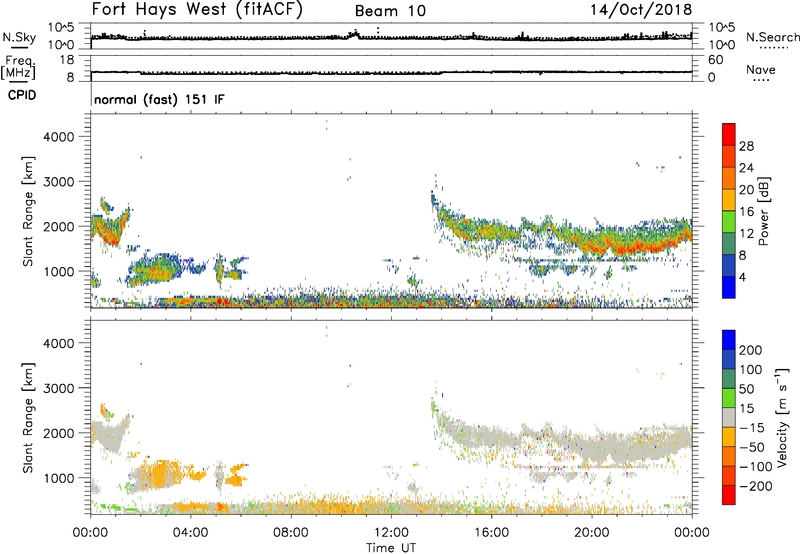Click the date '14/Oct/2018'
This screenshot has height=554, width=800.
point(641,10)
